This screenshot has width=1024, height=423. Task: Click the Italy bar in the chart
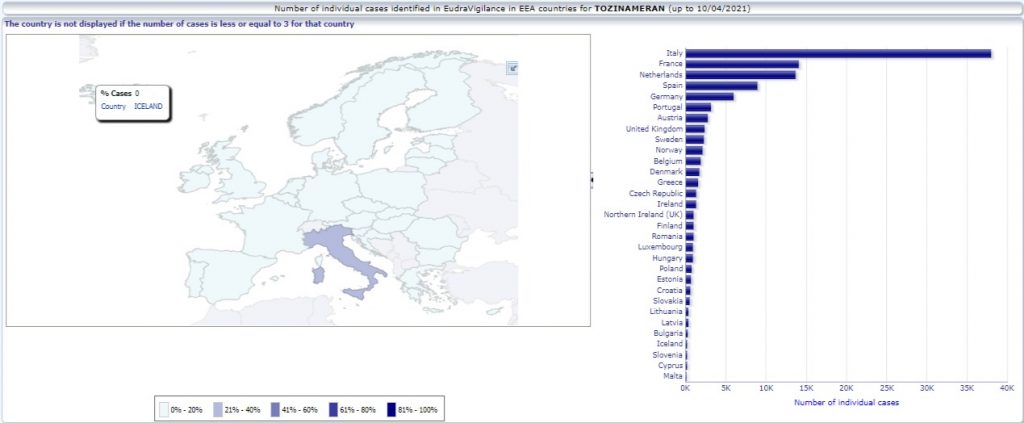click(x=838, y=53)
